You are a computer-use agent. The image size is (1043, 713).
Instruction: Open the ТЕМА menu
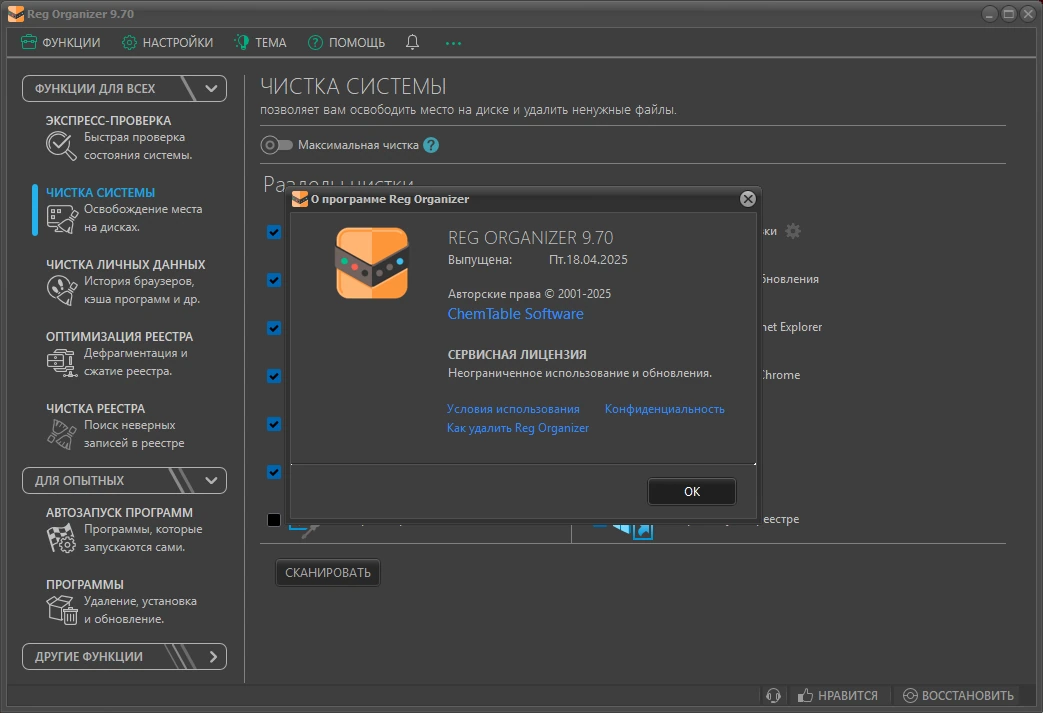(260, 43)
